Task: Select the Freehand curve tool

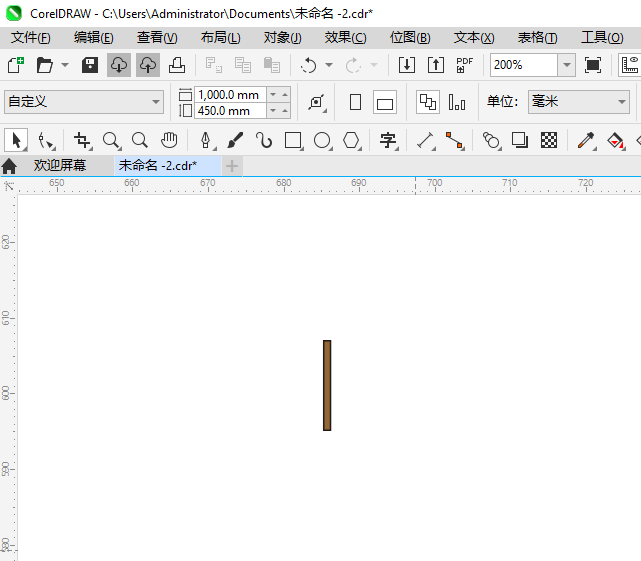Action: coord(264,141)
